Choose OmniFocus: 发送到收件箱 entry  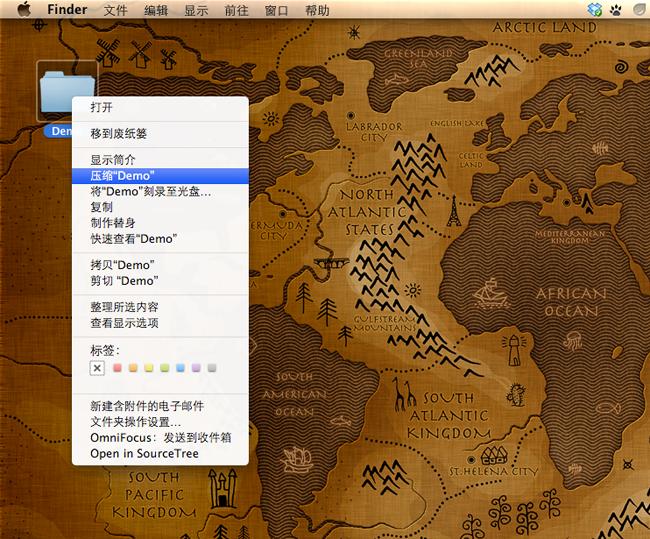point(160,438)
